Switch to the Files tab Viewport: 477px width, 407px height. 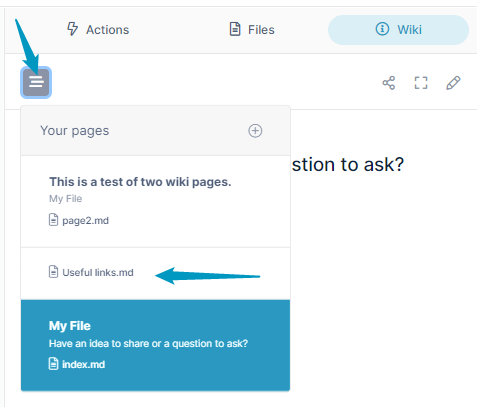[252, 30]
